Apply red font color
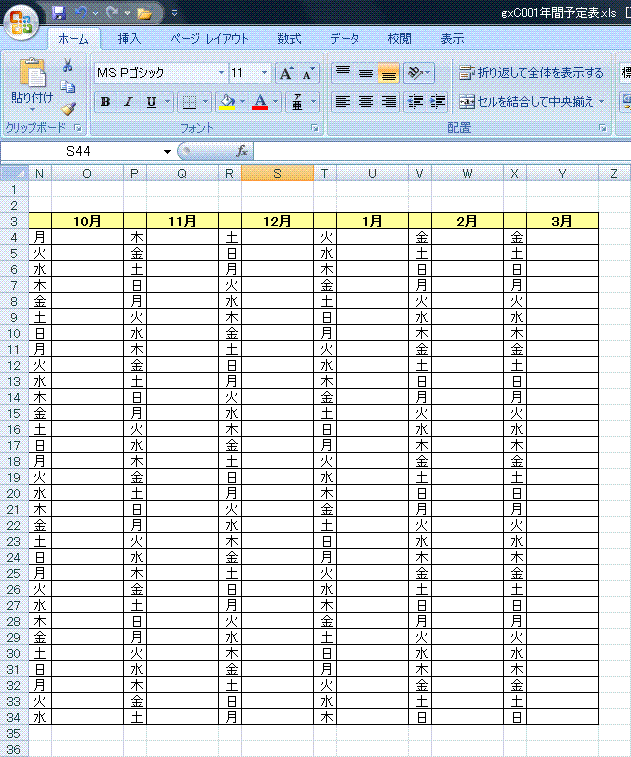The image size is (631, 757). click(x=260, y=102)
